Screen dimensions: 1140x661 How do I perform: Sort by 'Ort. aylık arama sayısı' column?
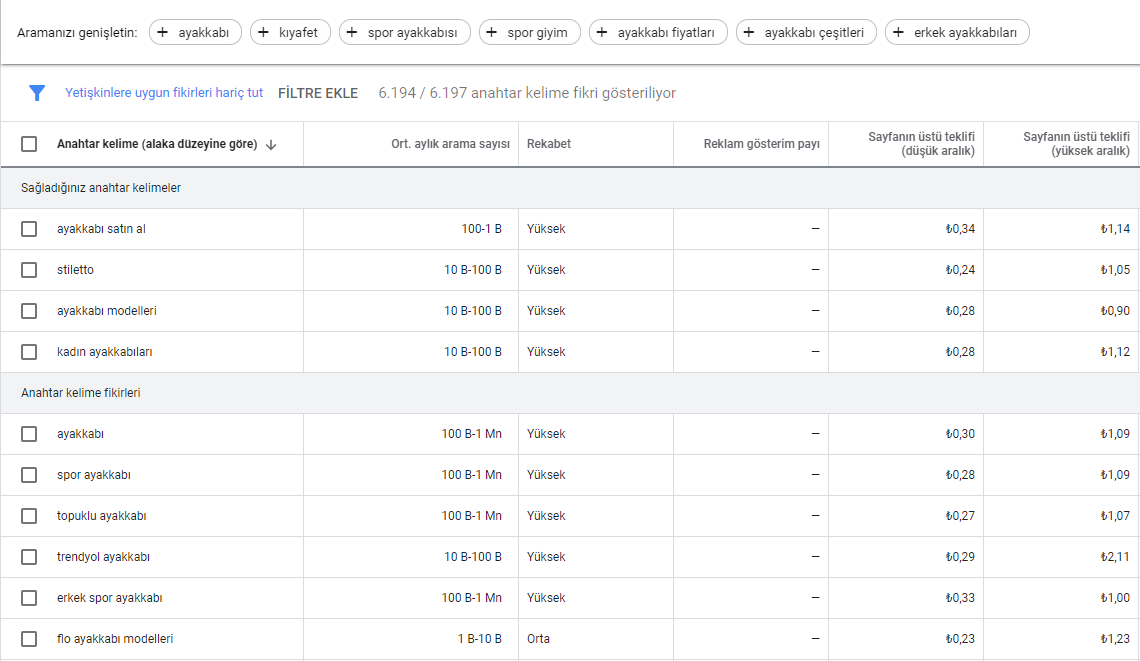(x=450, y=144)
